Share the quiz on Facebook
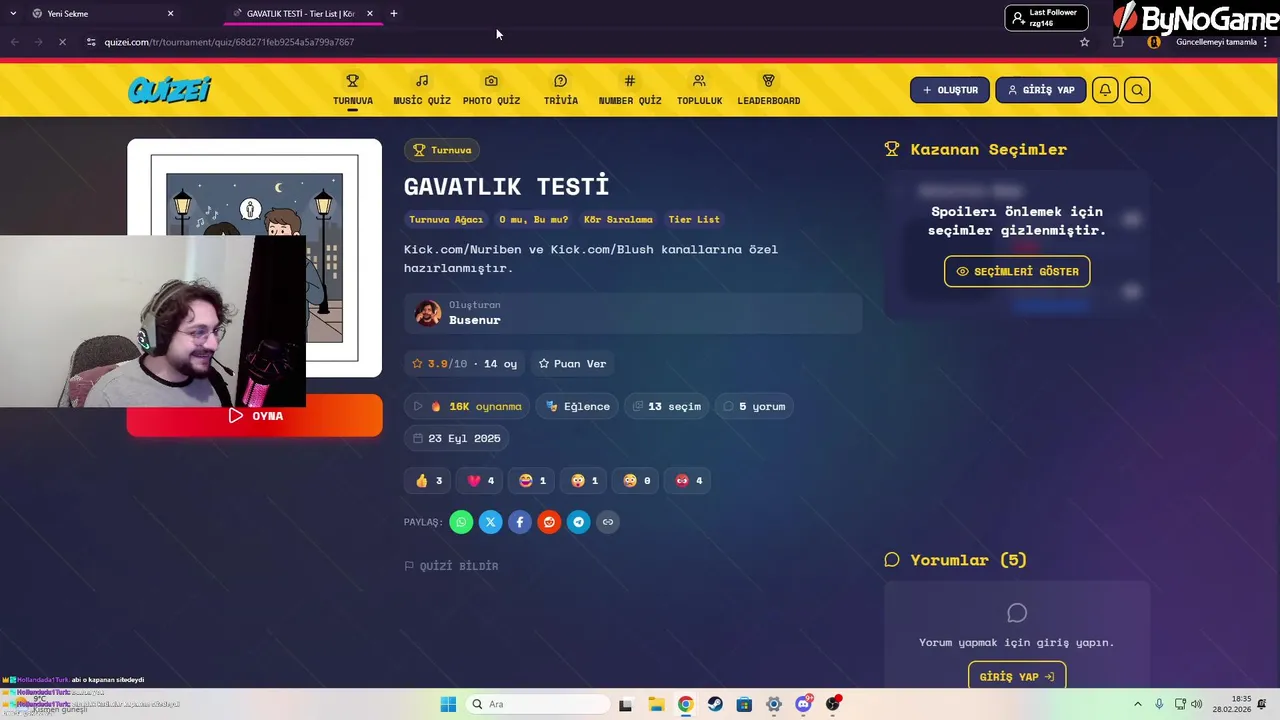 tap(519, 522)
